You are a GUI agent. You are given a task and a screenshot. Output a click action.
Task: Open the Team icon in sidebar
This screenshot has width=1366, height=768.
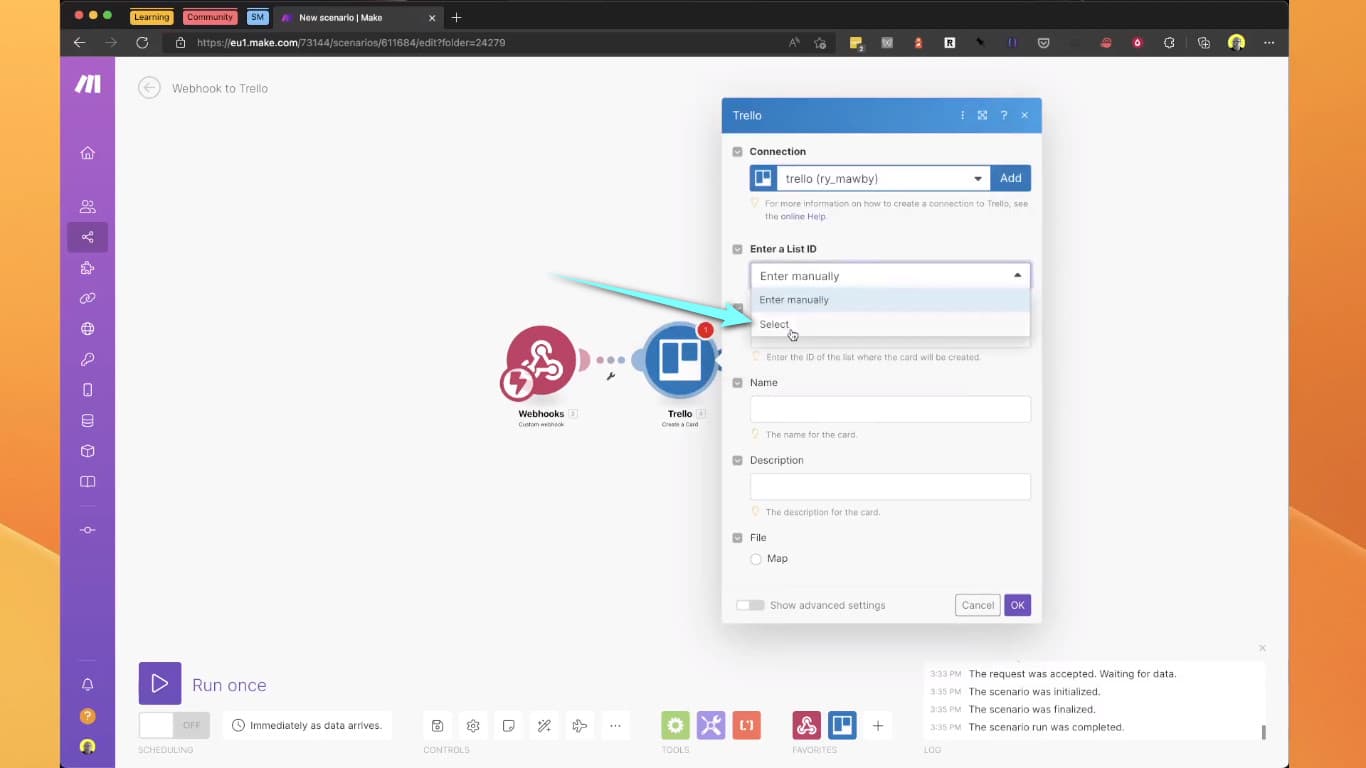(x=87, y=207)
